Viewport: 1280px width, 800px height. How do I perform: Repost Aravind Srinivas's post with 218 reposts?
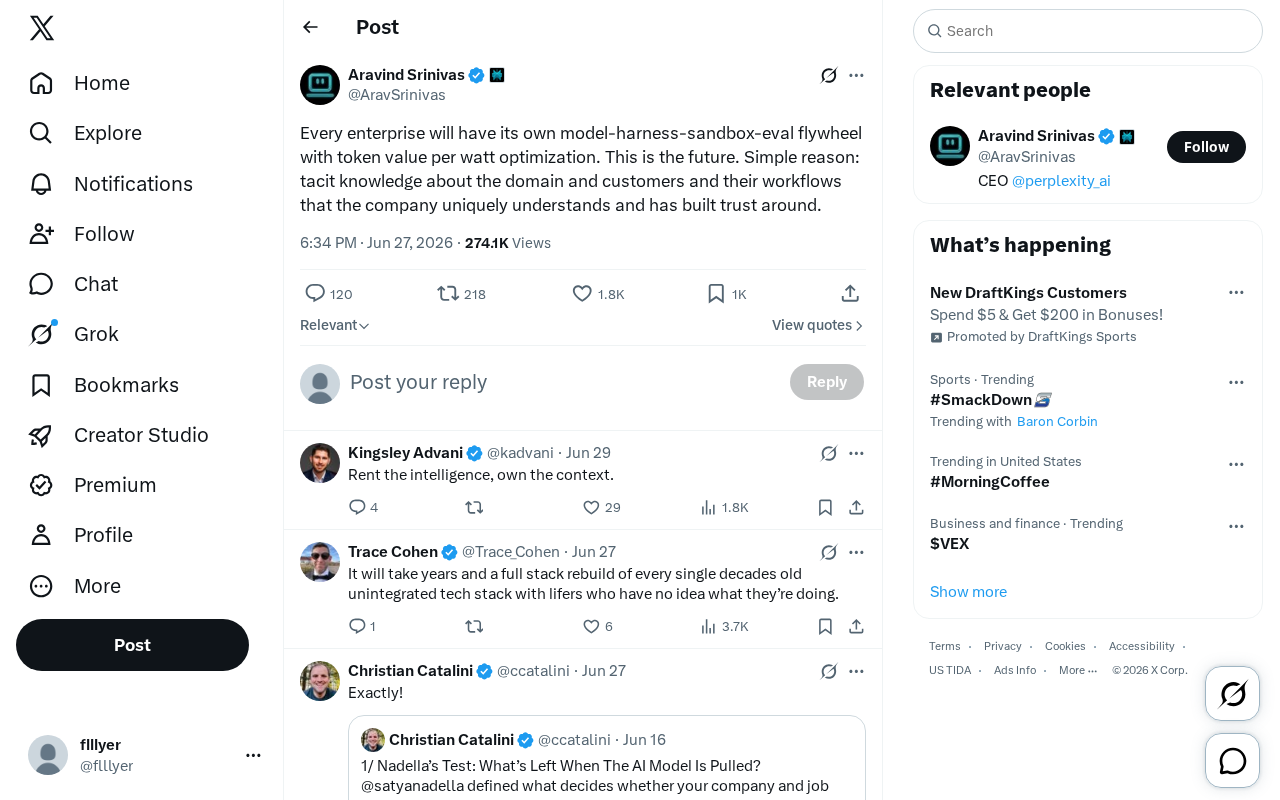(461, 294)
